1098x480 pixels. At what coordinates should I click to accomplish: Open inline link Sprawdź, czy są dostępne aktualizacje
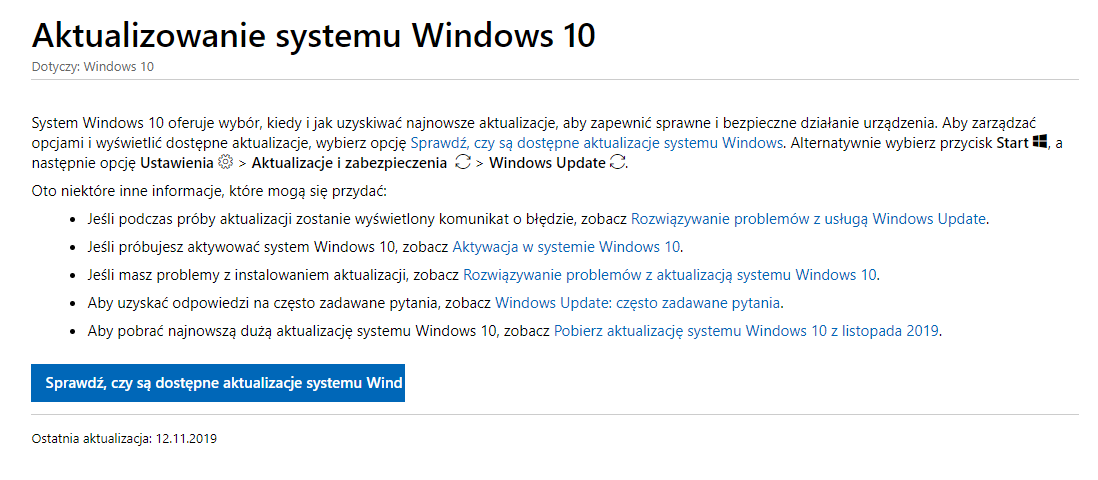point(597,143)
